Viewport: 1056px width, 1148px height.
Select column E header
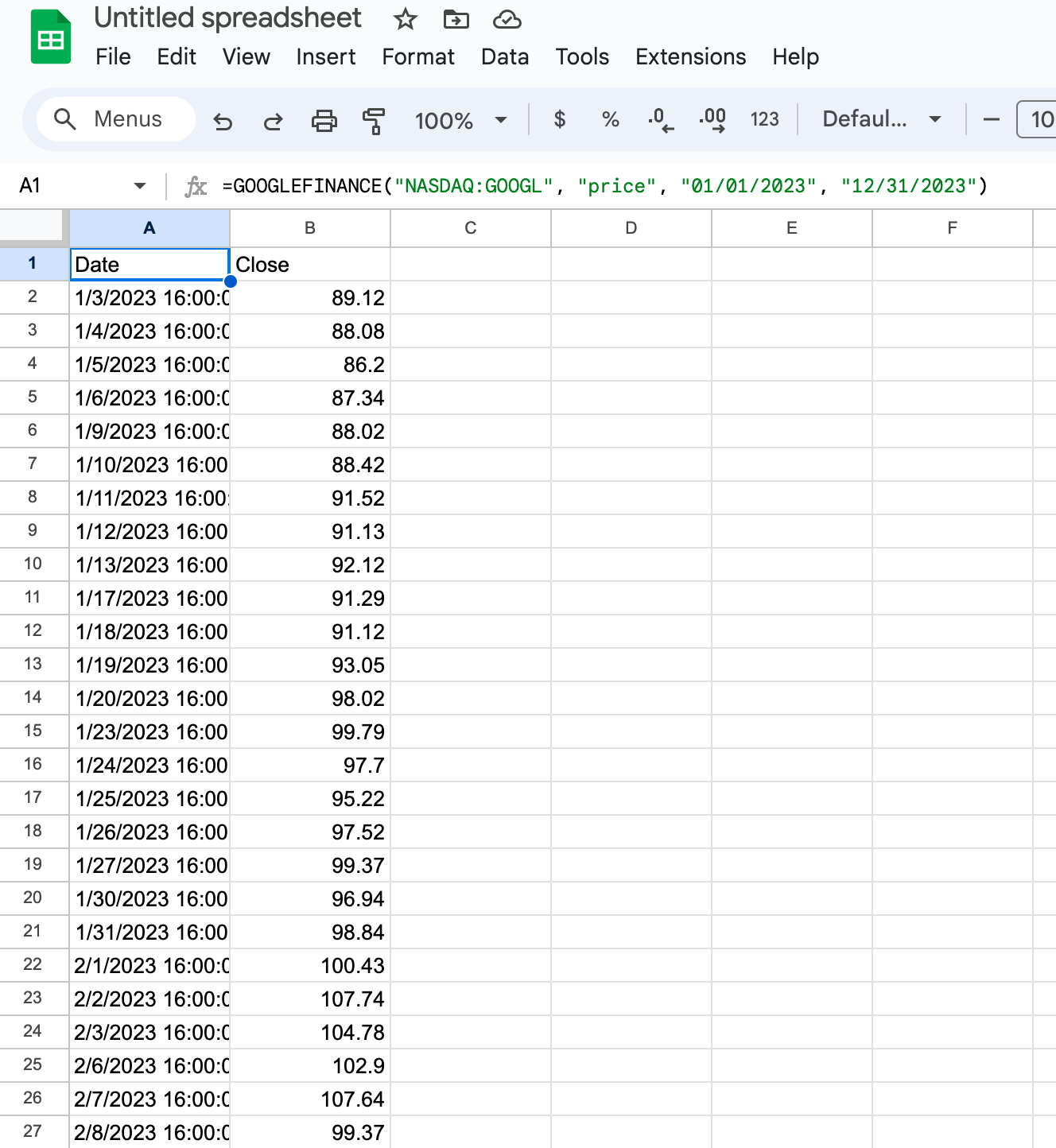(792, 228)
